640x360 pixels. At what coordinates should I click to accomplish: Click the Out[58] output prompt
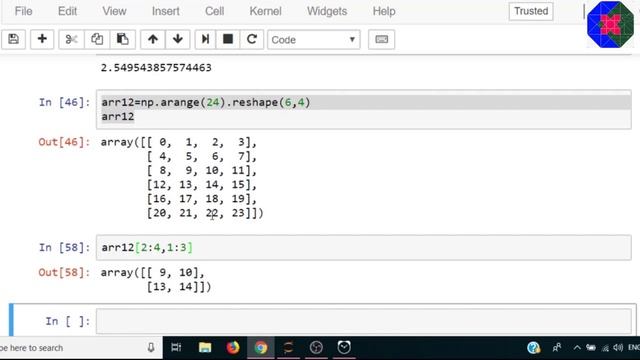(64, 272)
